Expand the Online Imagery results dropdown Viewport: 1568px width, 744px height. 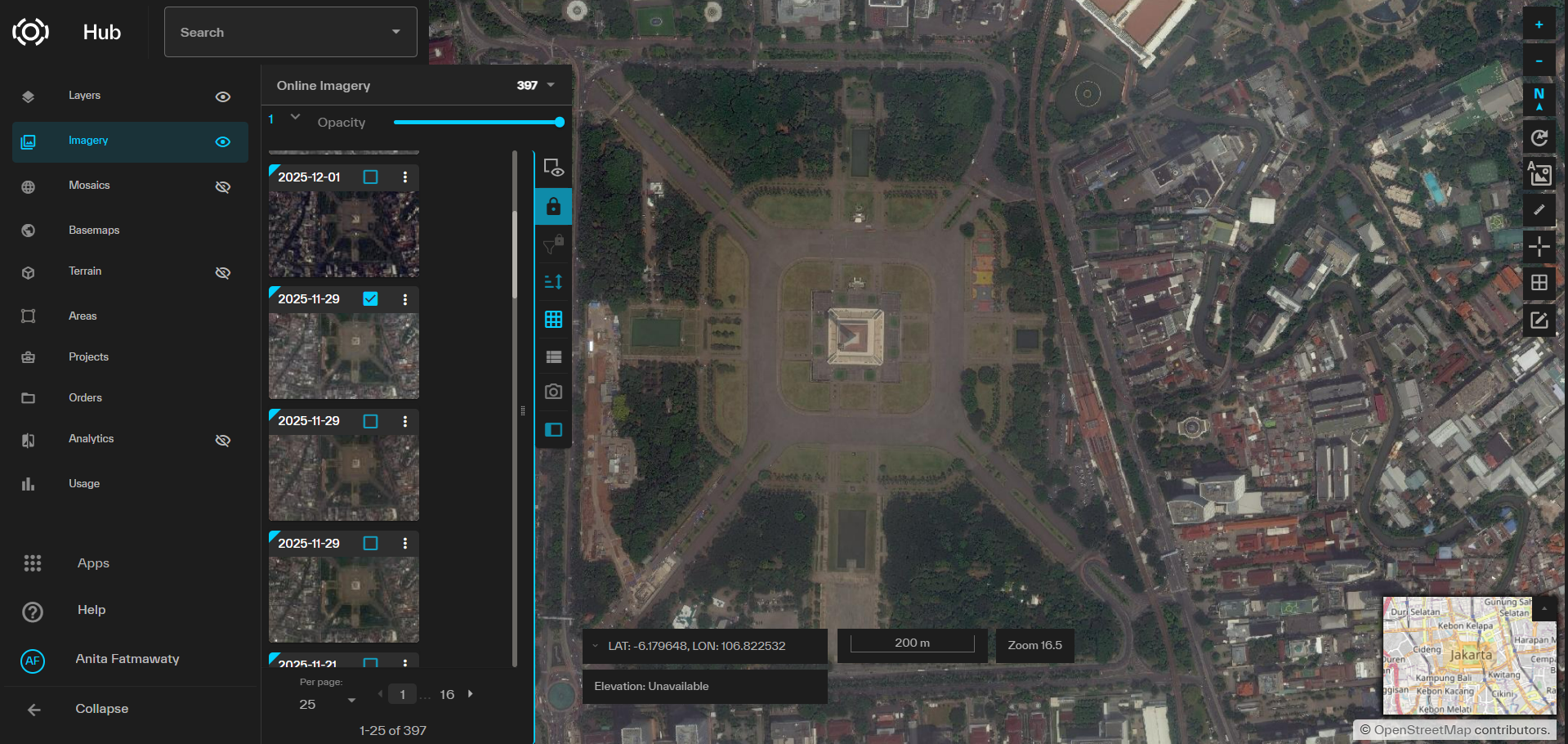tap(552, 85)
